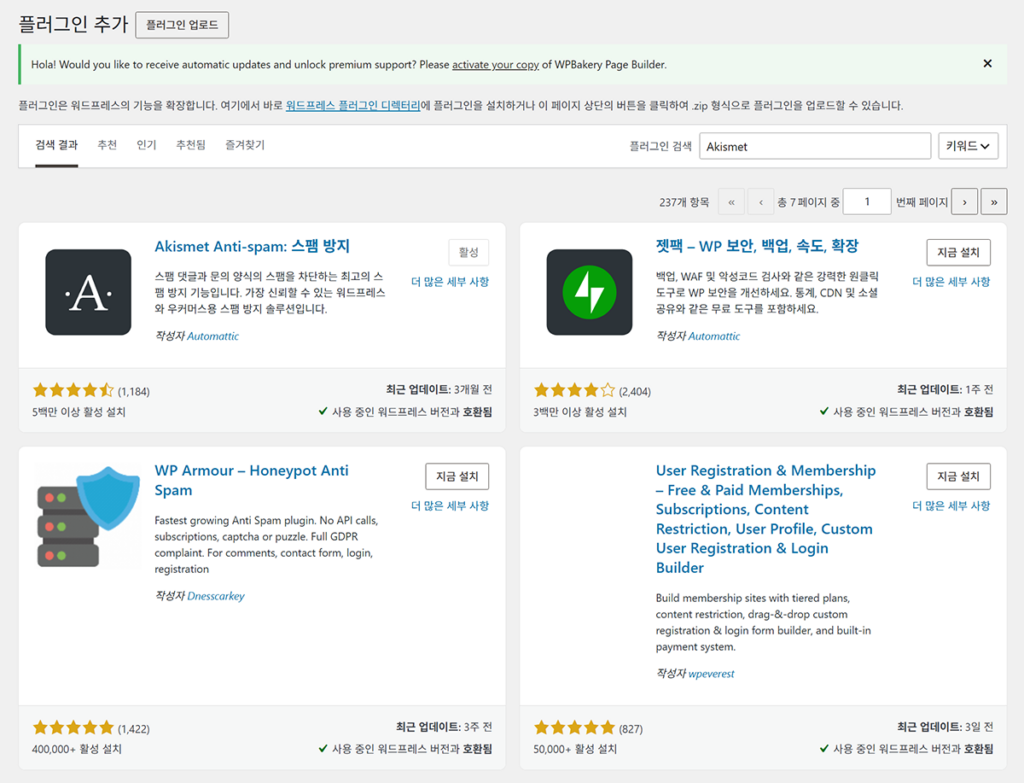Click the 3백만 이상 활성 설치 text
The width and height of the screenshot is (1024, 783).
click(x=580, y=412)
